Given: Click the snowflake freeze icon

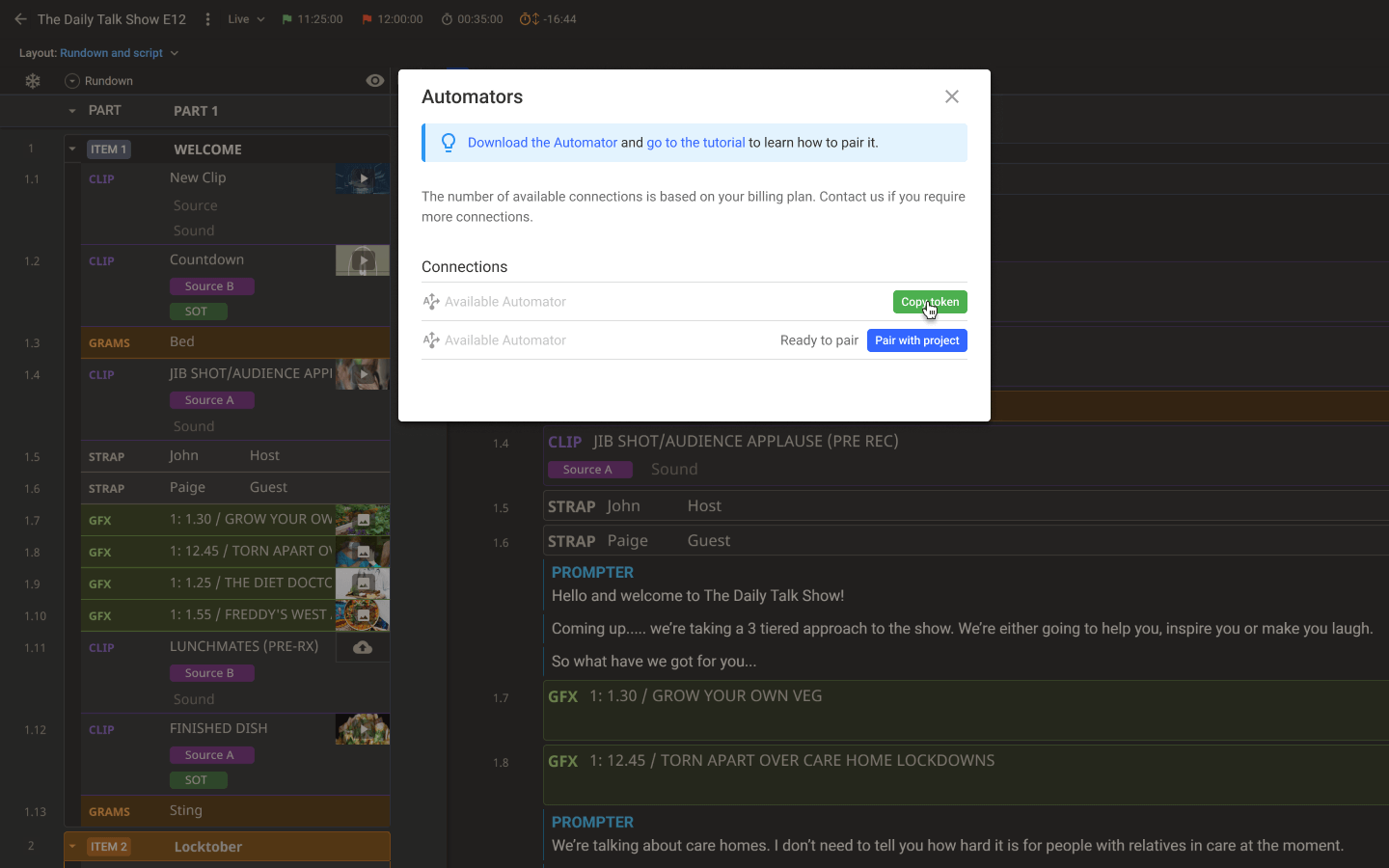Looking at the screenshot, I should click(33, 81).
